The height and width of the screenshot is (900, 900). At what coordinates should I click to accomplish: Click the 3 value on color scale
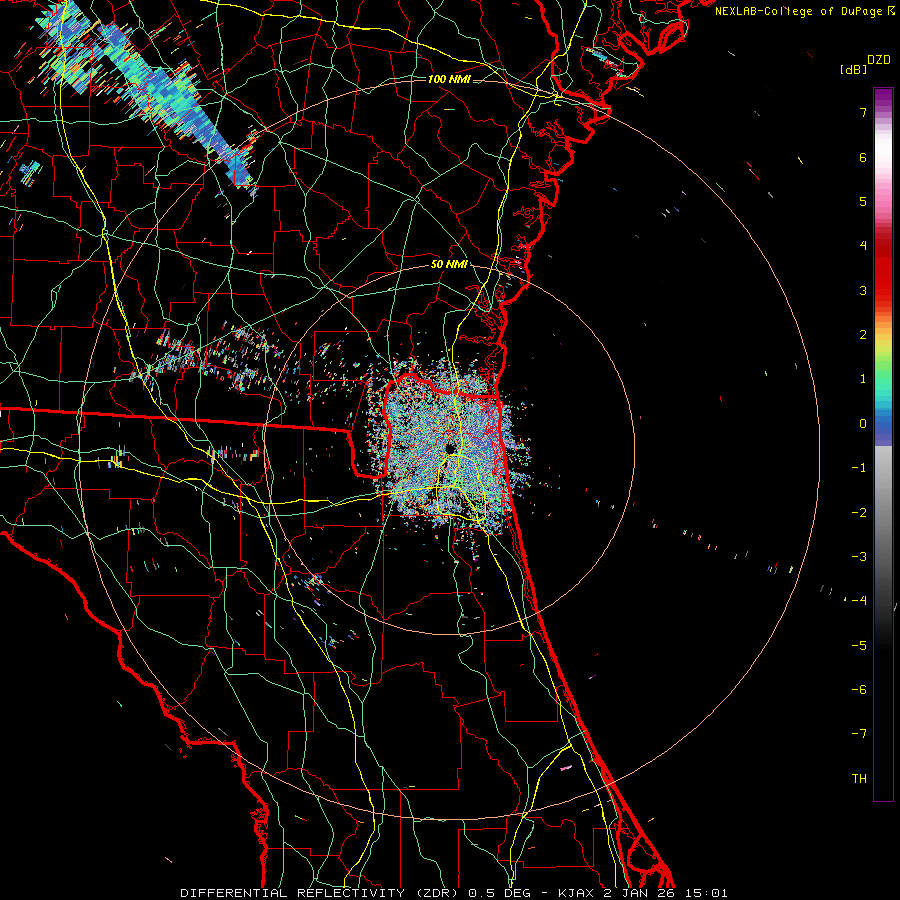(x=863, y=290)
